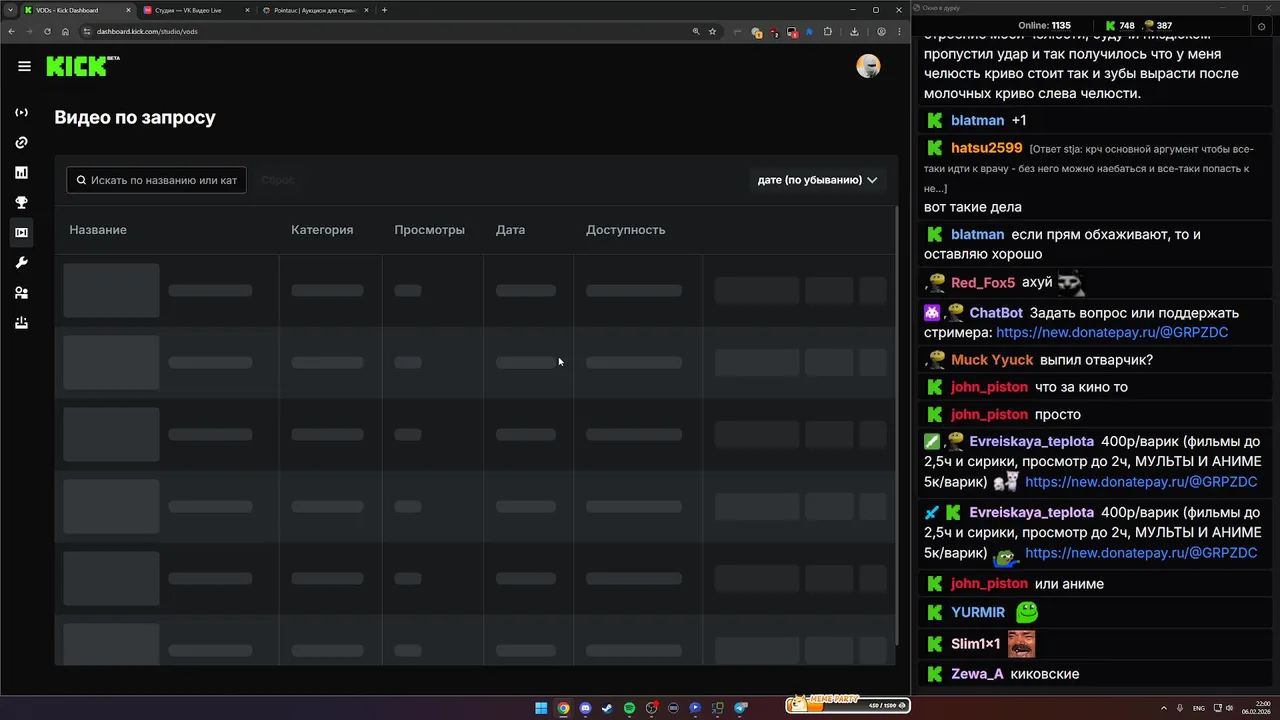Expand the Chrome tab search dropdown
Viewport: 1280px width, 720px height.
click(x=10, y=10)
